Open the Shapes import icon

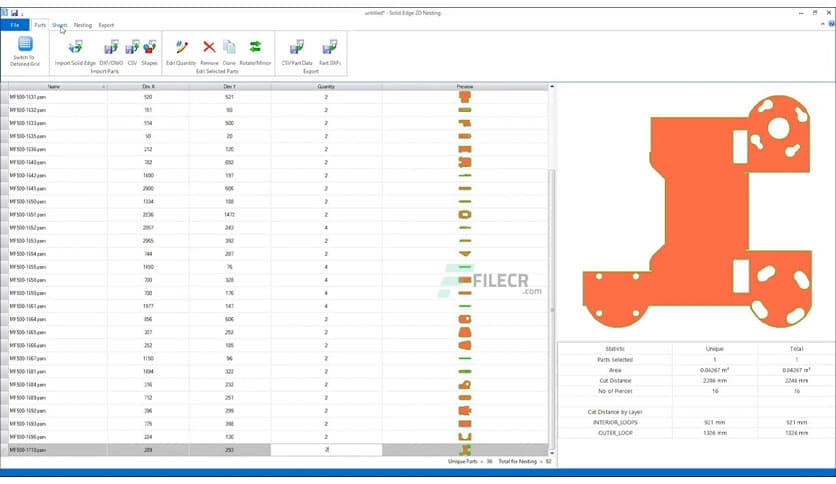pos(150,47)
